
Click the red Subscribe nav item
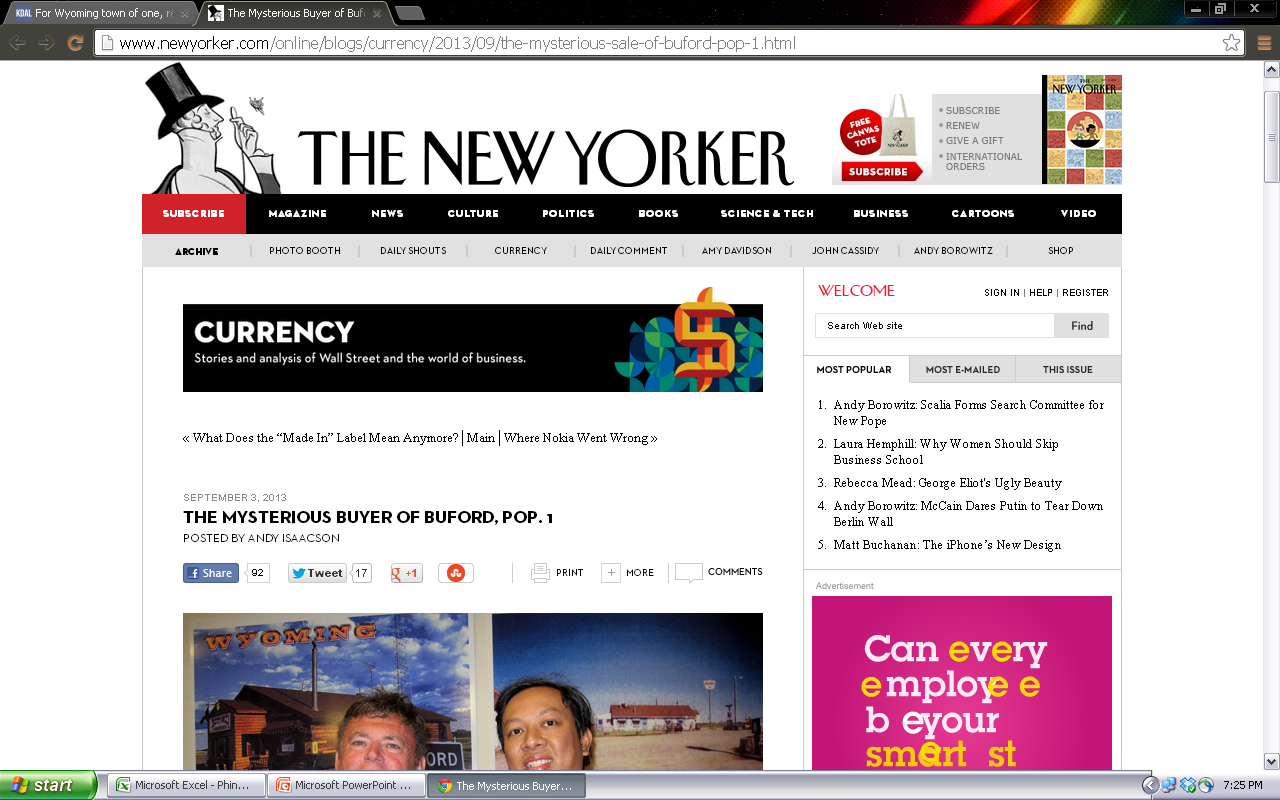(x=194, y=214)
